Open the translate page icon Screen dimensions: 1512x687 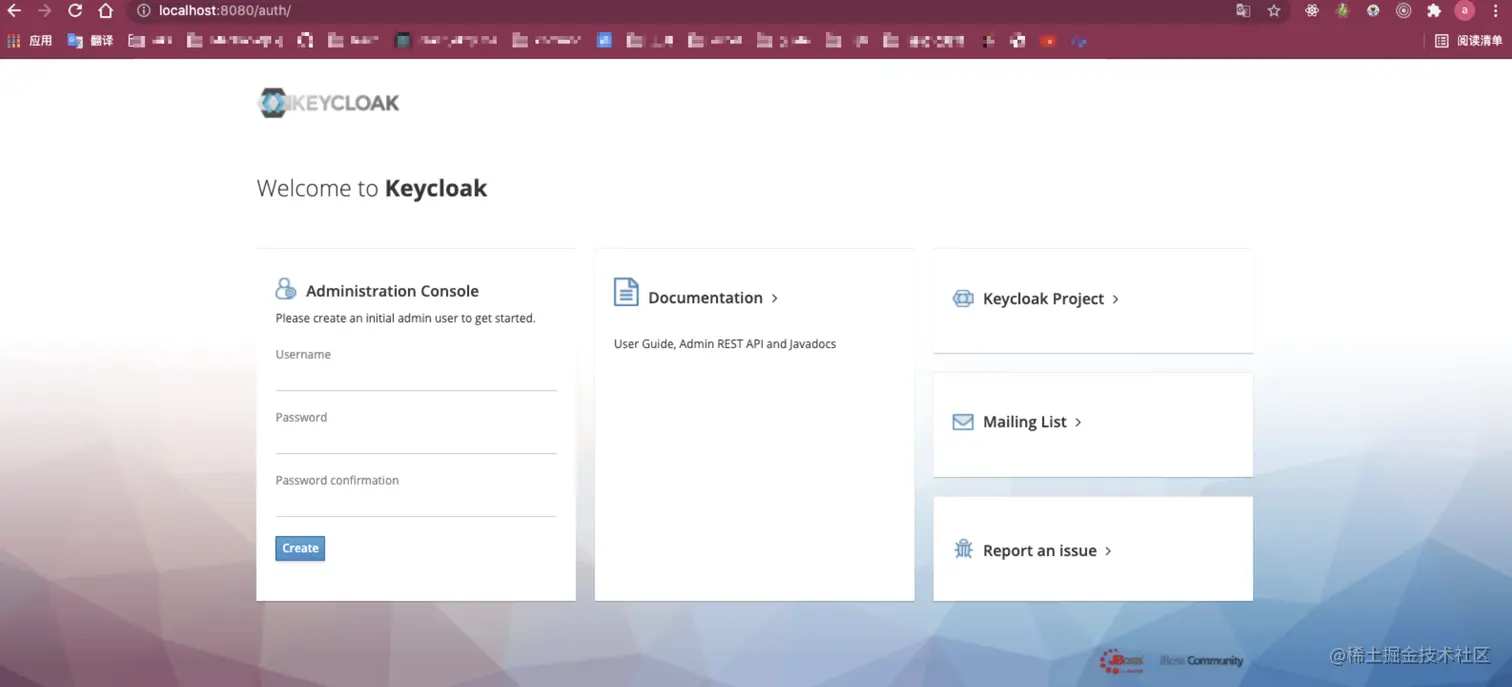pos(1243,11)
